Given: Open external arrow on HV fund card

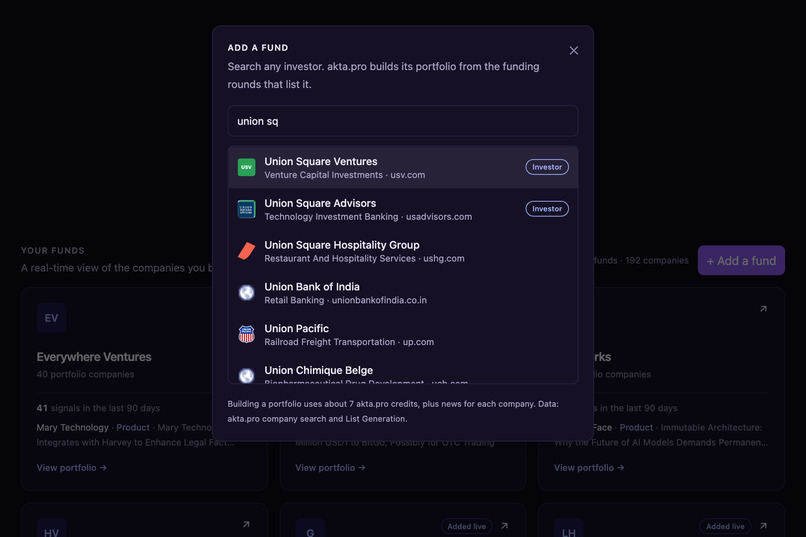Looking at the screenshot, I should [246, 525].
